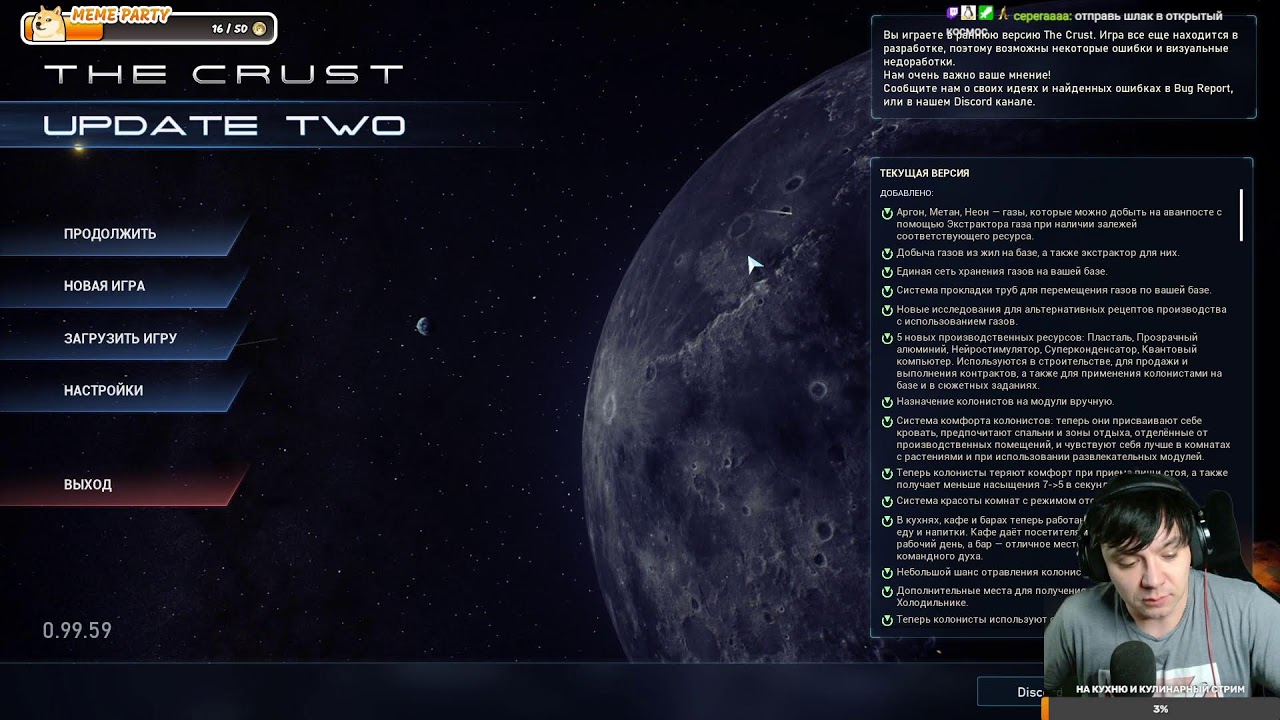This screenshot has height=720, width=1280.
Task: Open Настройки from the main menu
Action: [123, 391]
